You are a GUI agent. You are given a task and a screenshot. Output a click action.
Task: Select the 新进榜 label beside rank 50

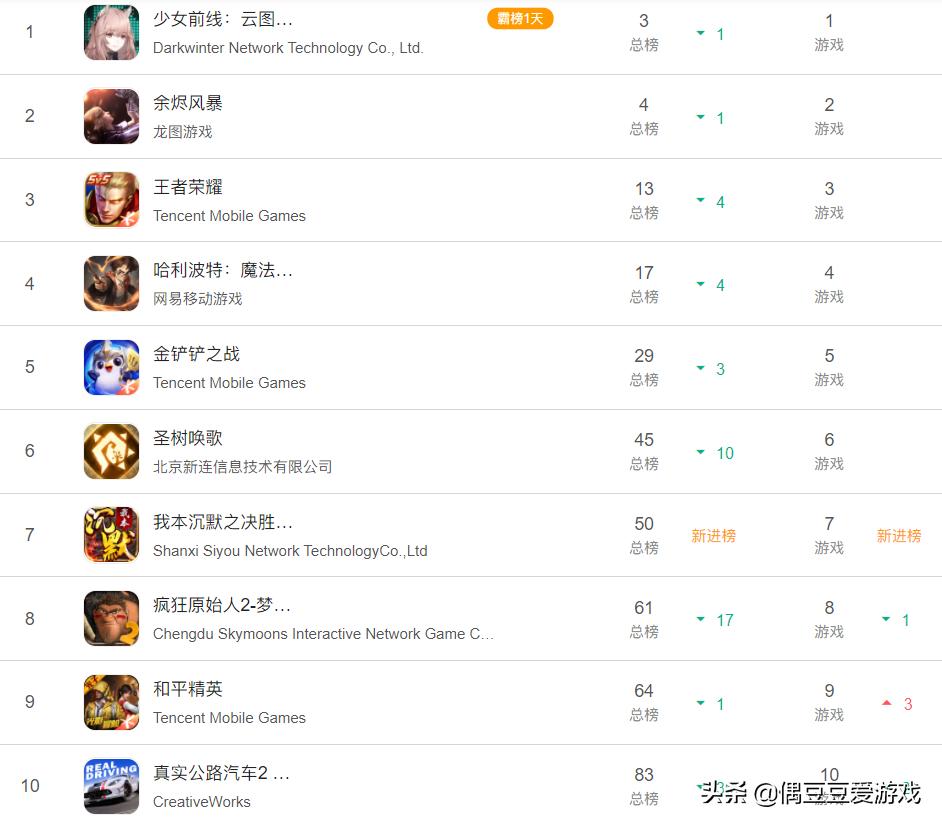(713, 535)
